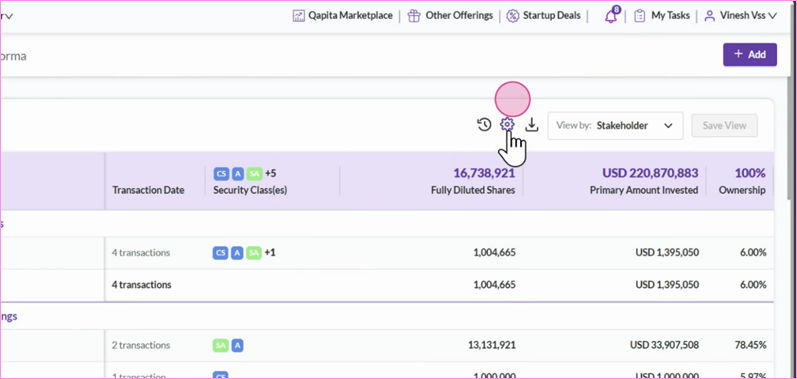
Task: Click the A badge in header row
Action: (x=238, y=174)
